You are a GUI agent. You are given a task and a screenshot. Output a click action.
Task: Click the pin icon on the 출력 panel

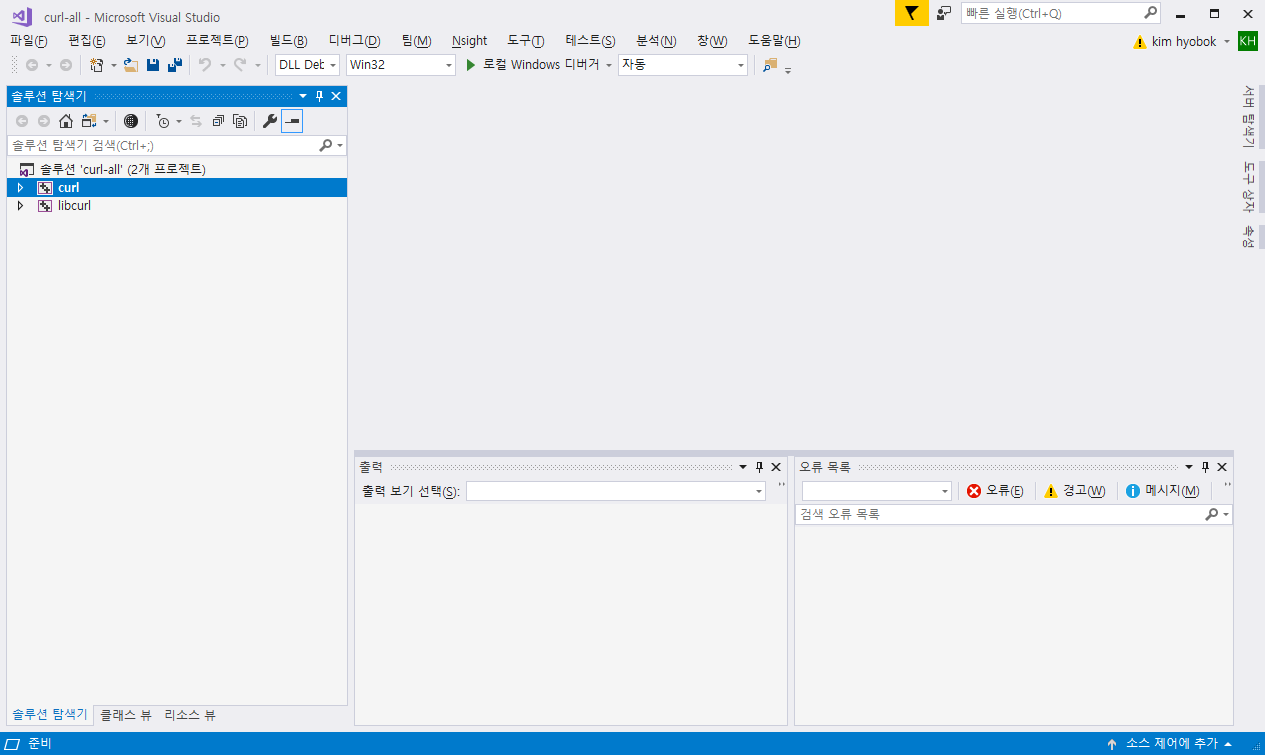click(x=759, y=467)
